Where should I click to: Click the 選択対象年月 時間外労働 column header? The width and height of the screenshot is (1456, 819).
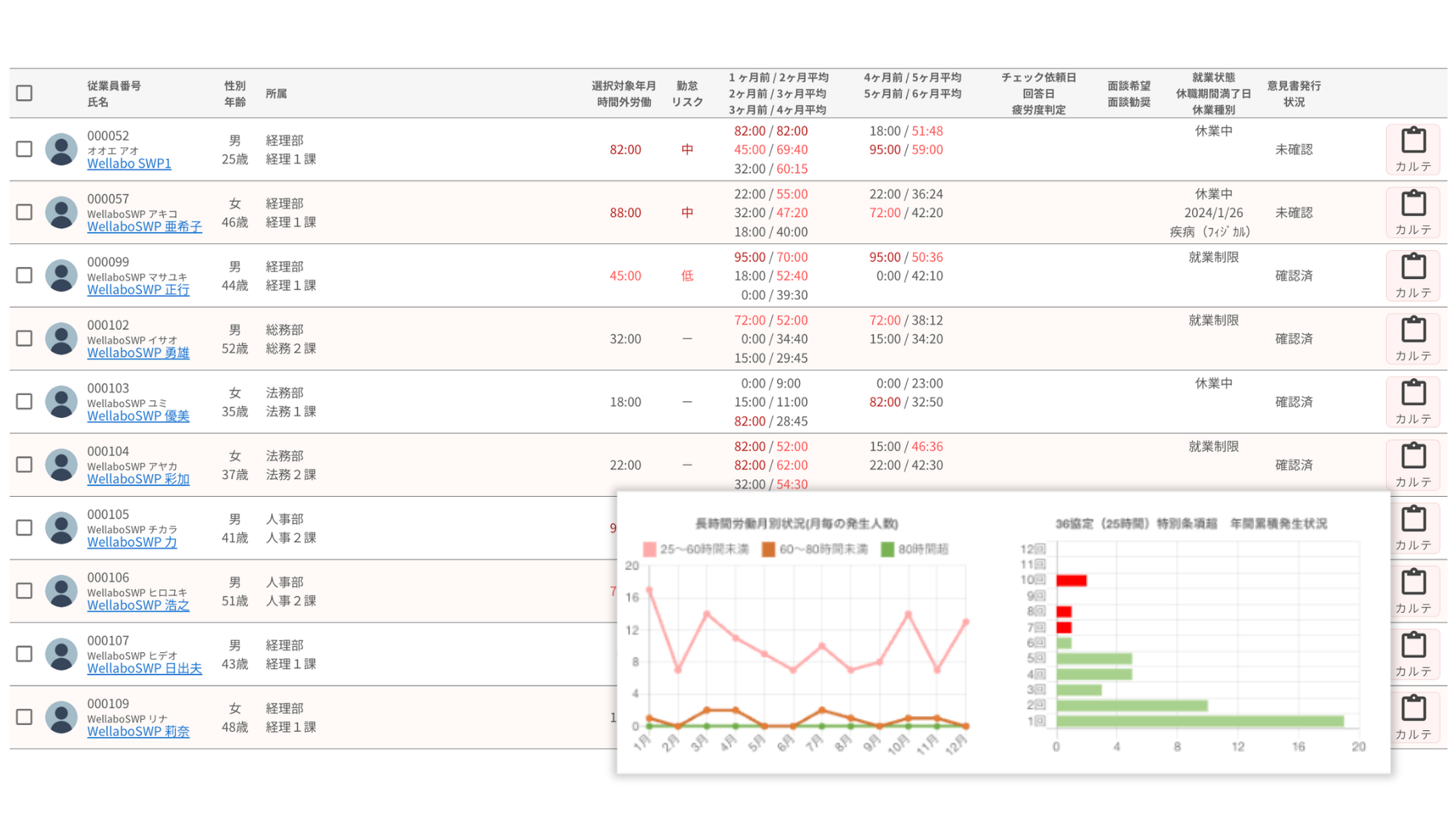623,93
